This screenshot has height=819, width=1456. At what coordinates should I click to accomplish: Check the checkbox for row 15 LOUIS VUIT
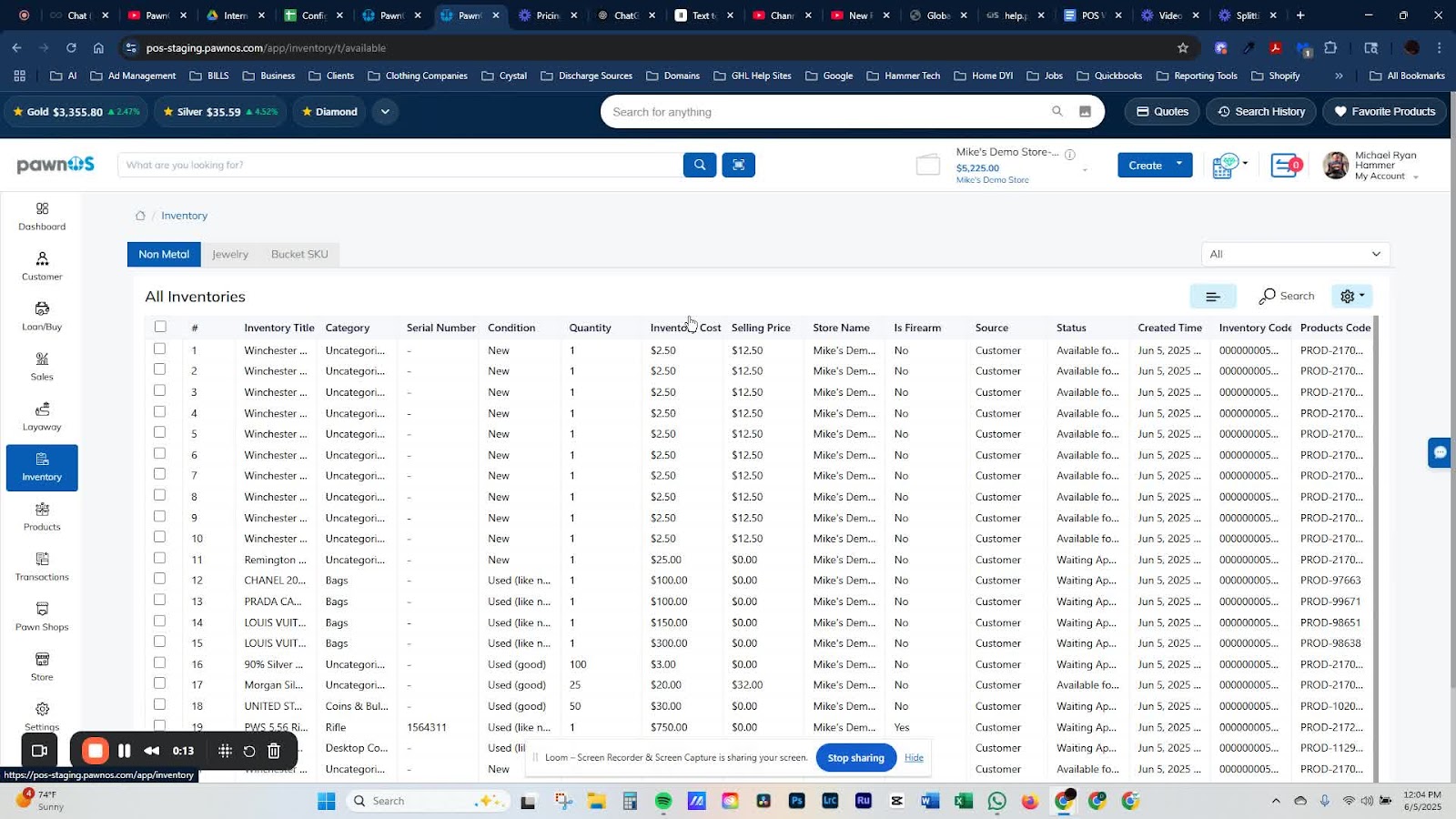click(160, 642)
